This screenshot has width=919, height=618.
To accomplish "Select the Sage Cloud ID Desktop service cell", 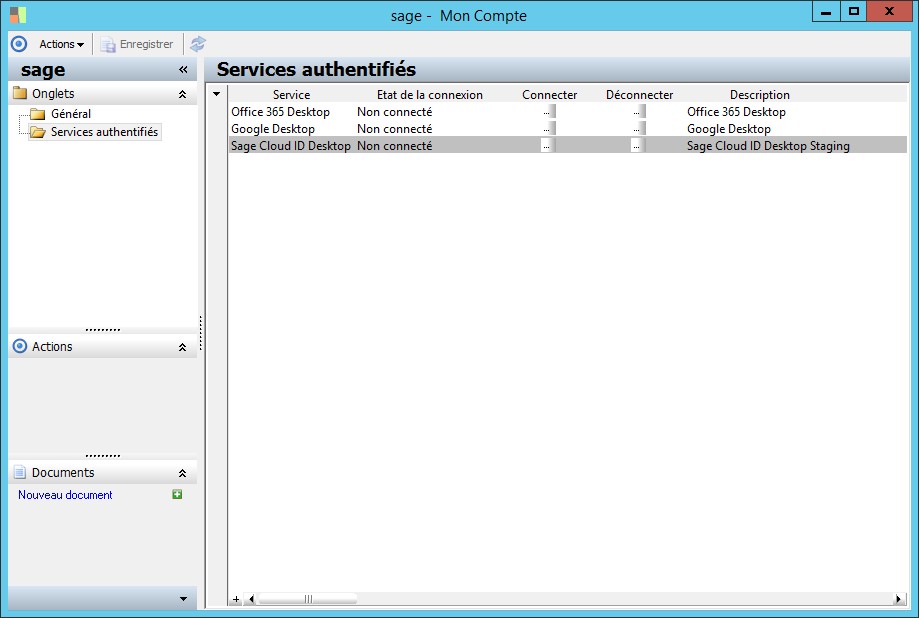I will click(291, 145).
